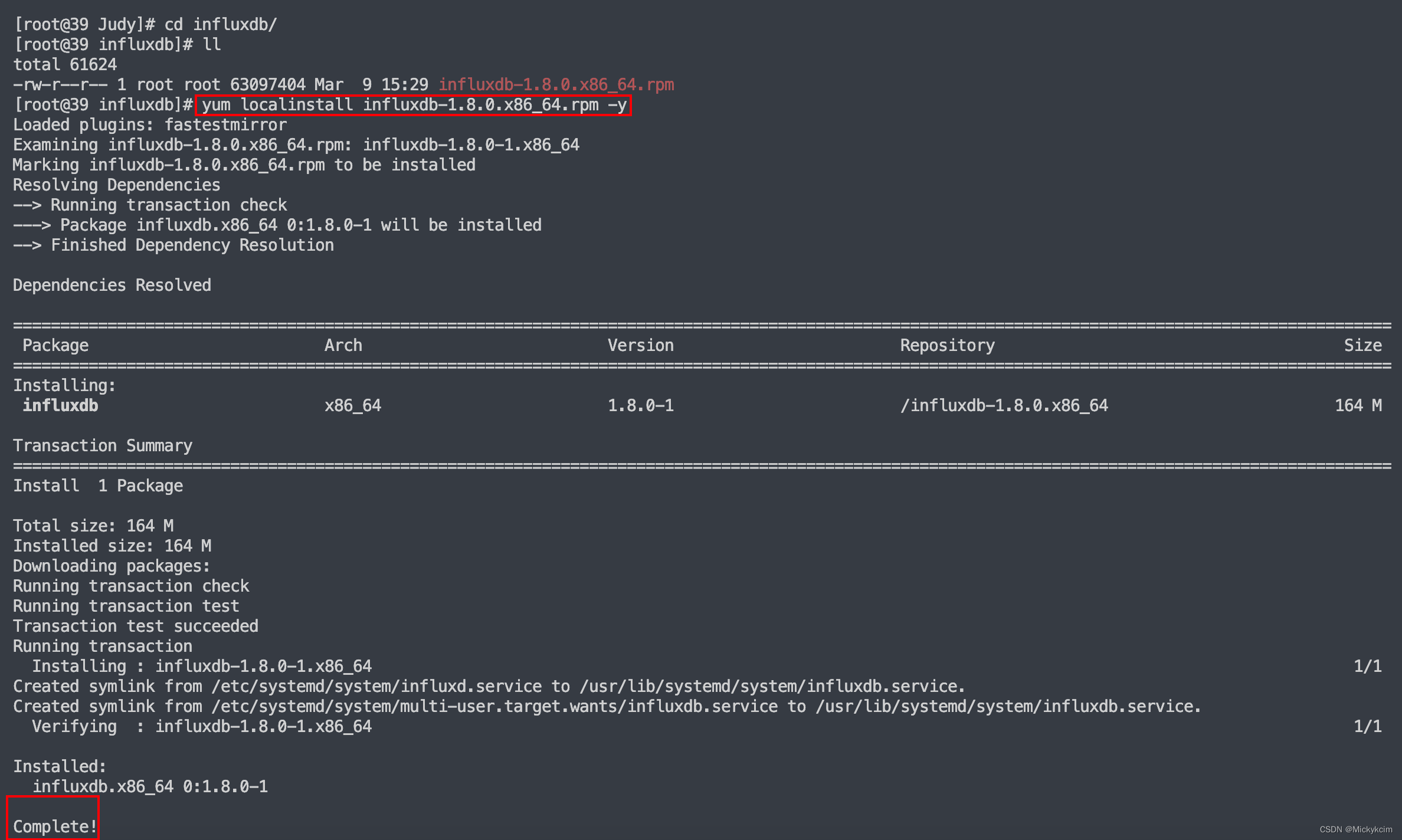Select the Transaction test succeeded line
This screenshot has width=1402, height=840.
coord(135,626)
